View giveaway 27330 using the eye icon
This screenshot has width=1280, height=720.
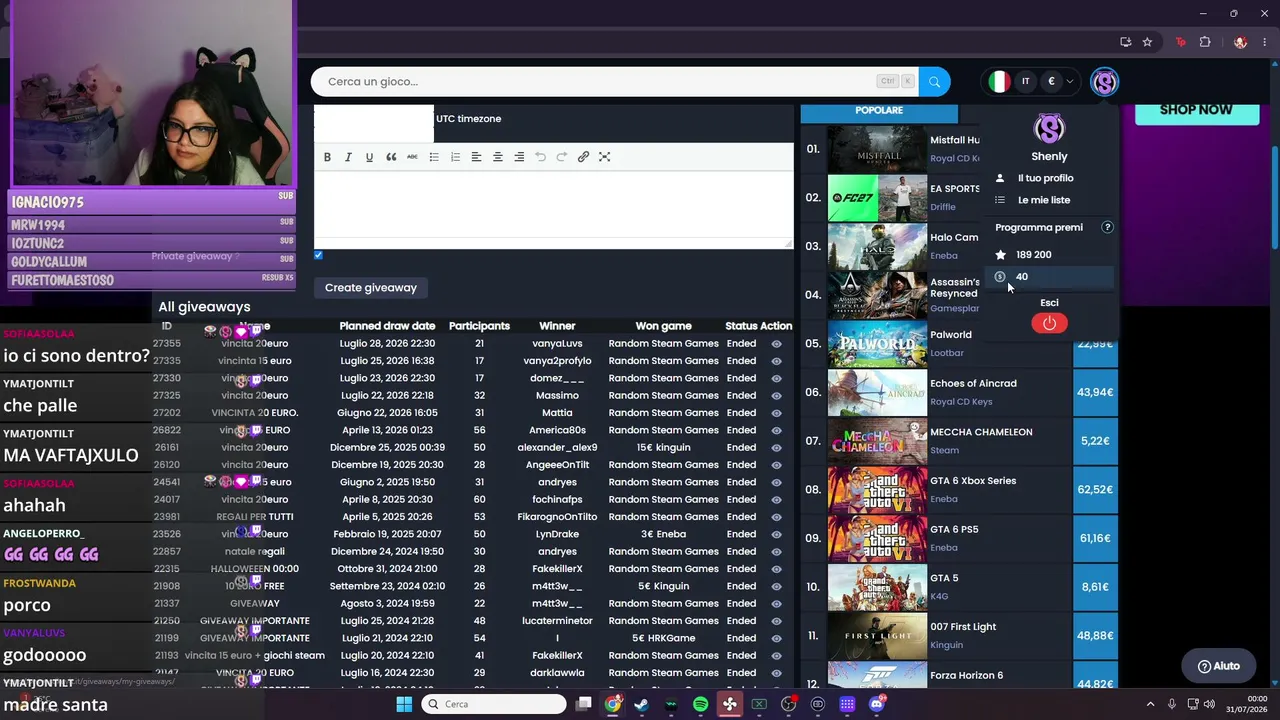[x=776, y=379]
